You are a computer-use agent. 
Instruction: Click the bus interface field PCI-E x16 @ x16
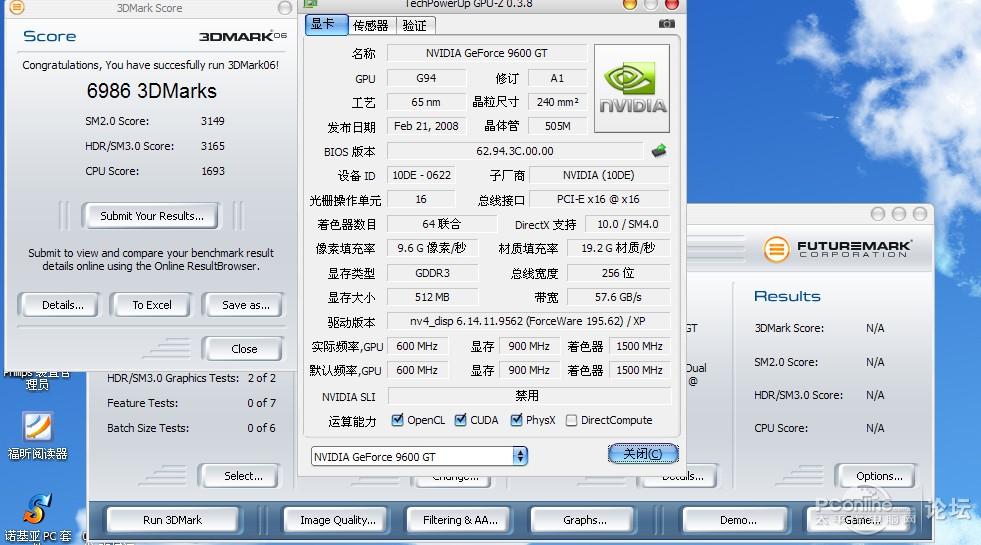click(x=599, y=199)
